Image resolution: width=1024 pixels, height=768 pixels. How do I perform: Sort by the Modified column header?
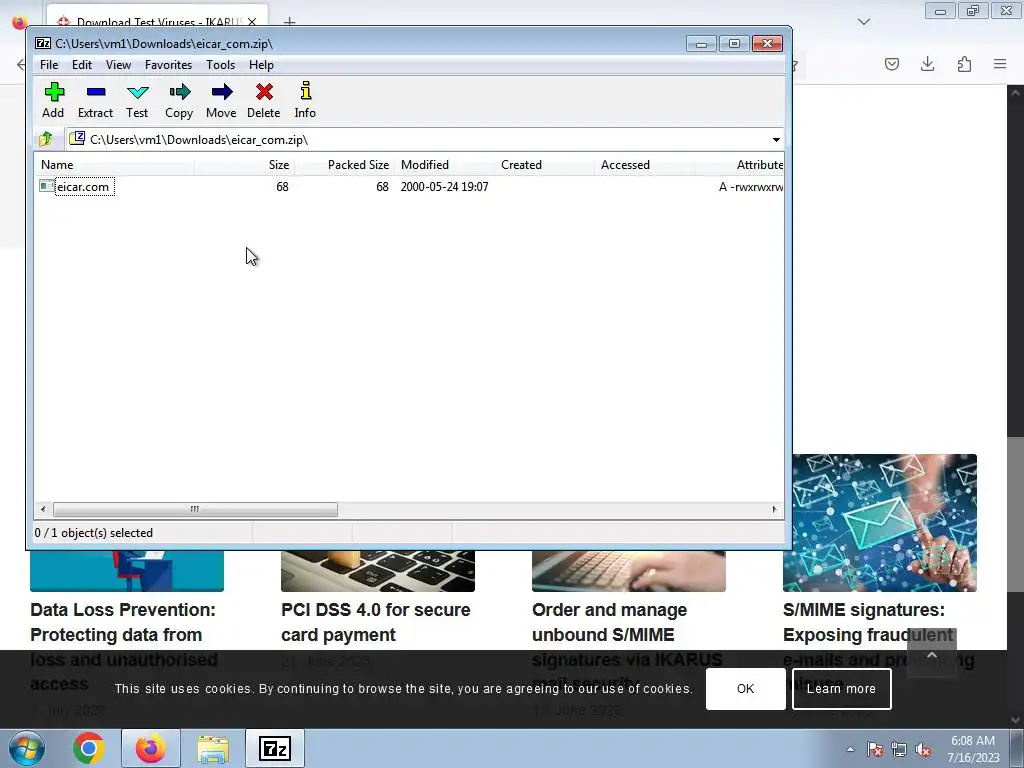click(x=444, y=165)
